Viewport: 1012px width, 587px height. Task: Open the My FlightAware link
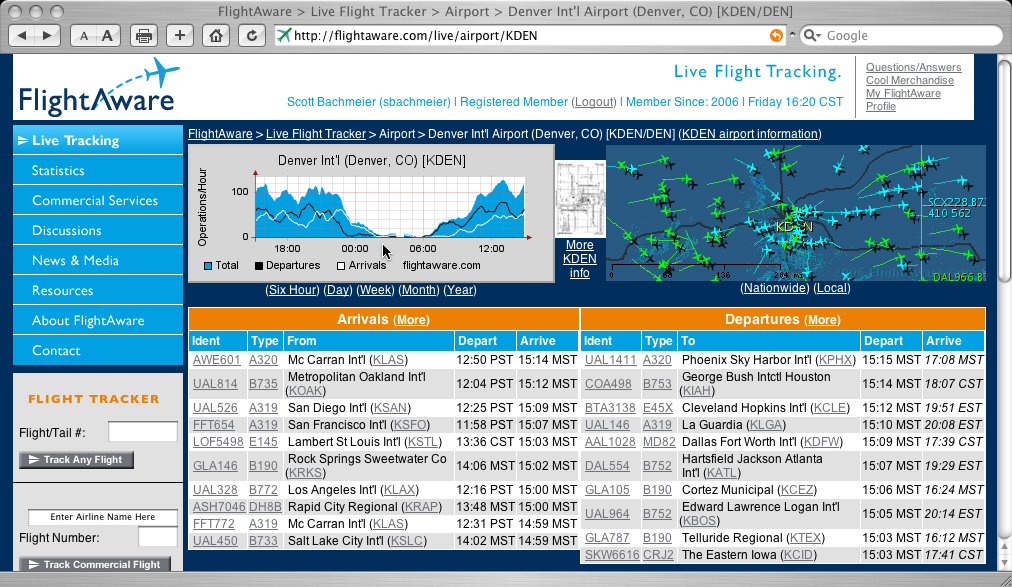tap(903, 93)
